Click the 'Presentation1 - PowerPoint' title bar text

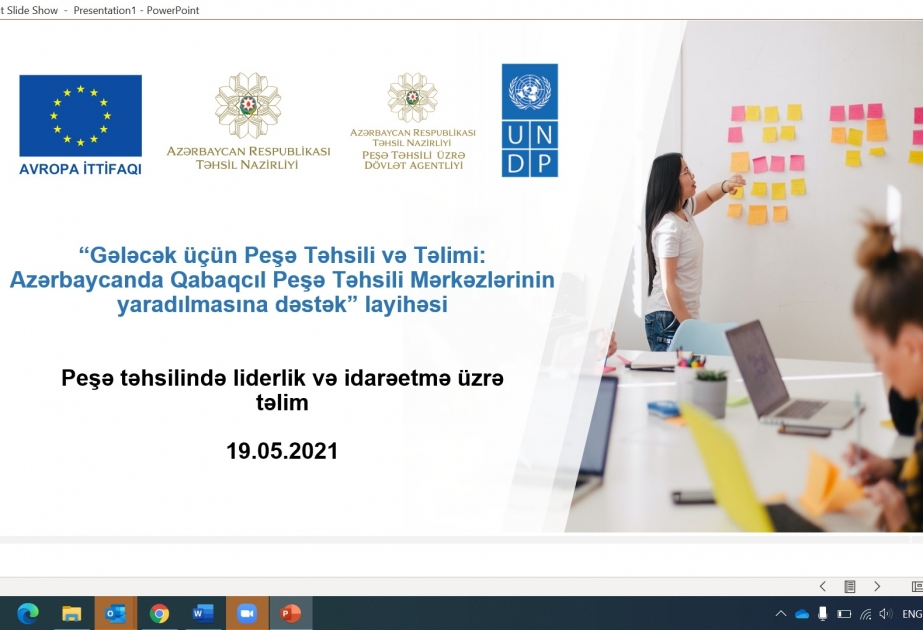[x=136, y=10]
